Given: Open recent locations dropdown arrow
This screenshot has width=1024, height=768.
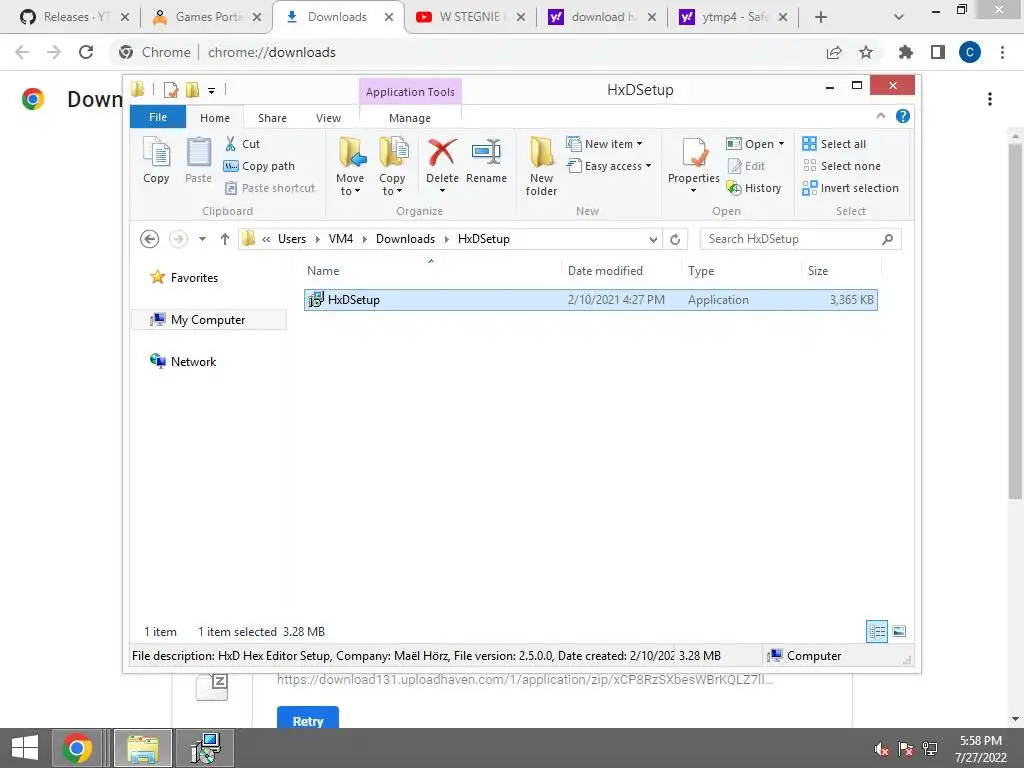Looking at the screenshot, I should point(202,239).
